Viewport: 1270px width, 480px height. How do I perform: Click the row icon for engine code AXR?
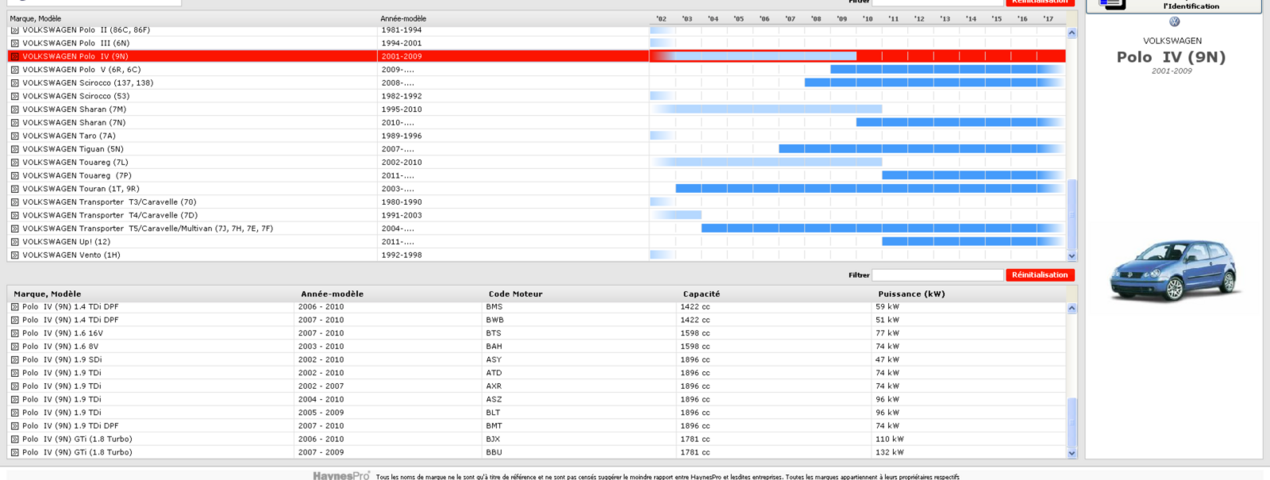tap(15, 386)
